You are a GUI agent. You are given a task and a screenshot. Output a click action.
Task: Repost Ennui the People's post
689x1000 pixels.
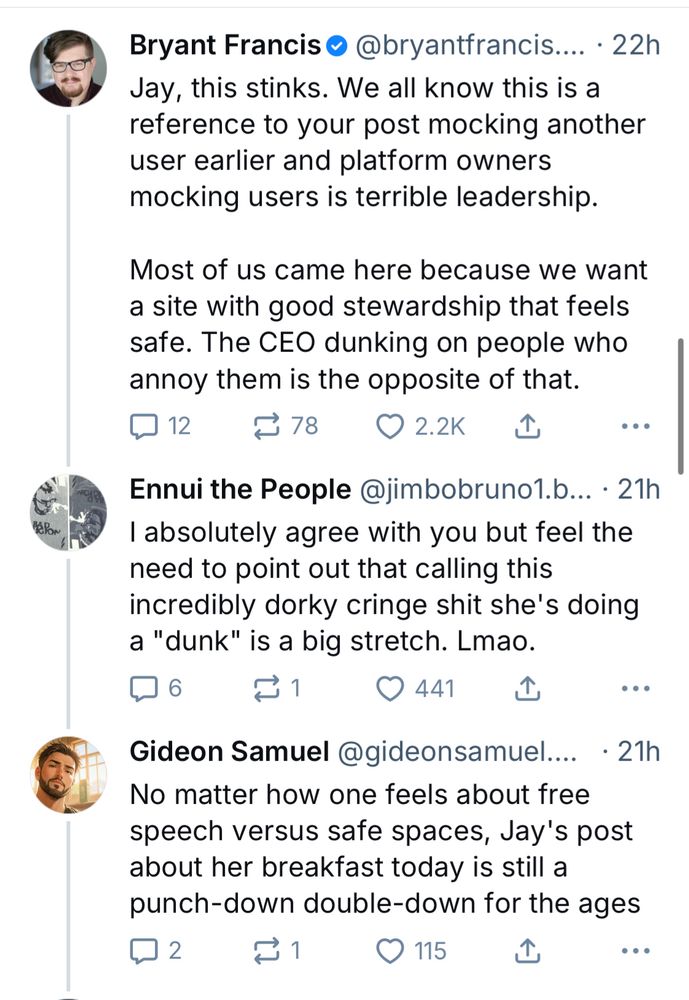pyautogui.click(x=268, y=688)
